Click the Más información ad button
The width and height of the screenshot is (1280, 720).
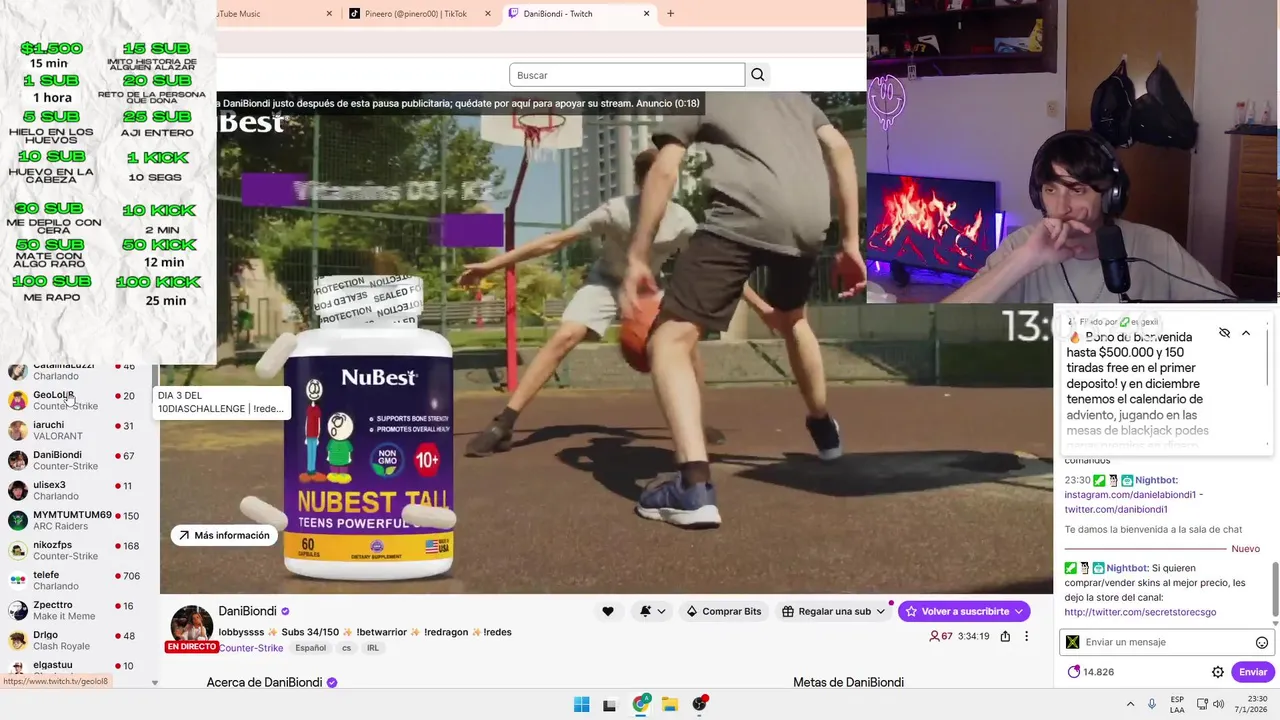tap(224, 535)
